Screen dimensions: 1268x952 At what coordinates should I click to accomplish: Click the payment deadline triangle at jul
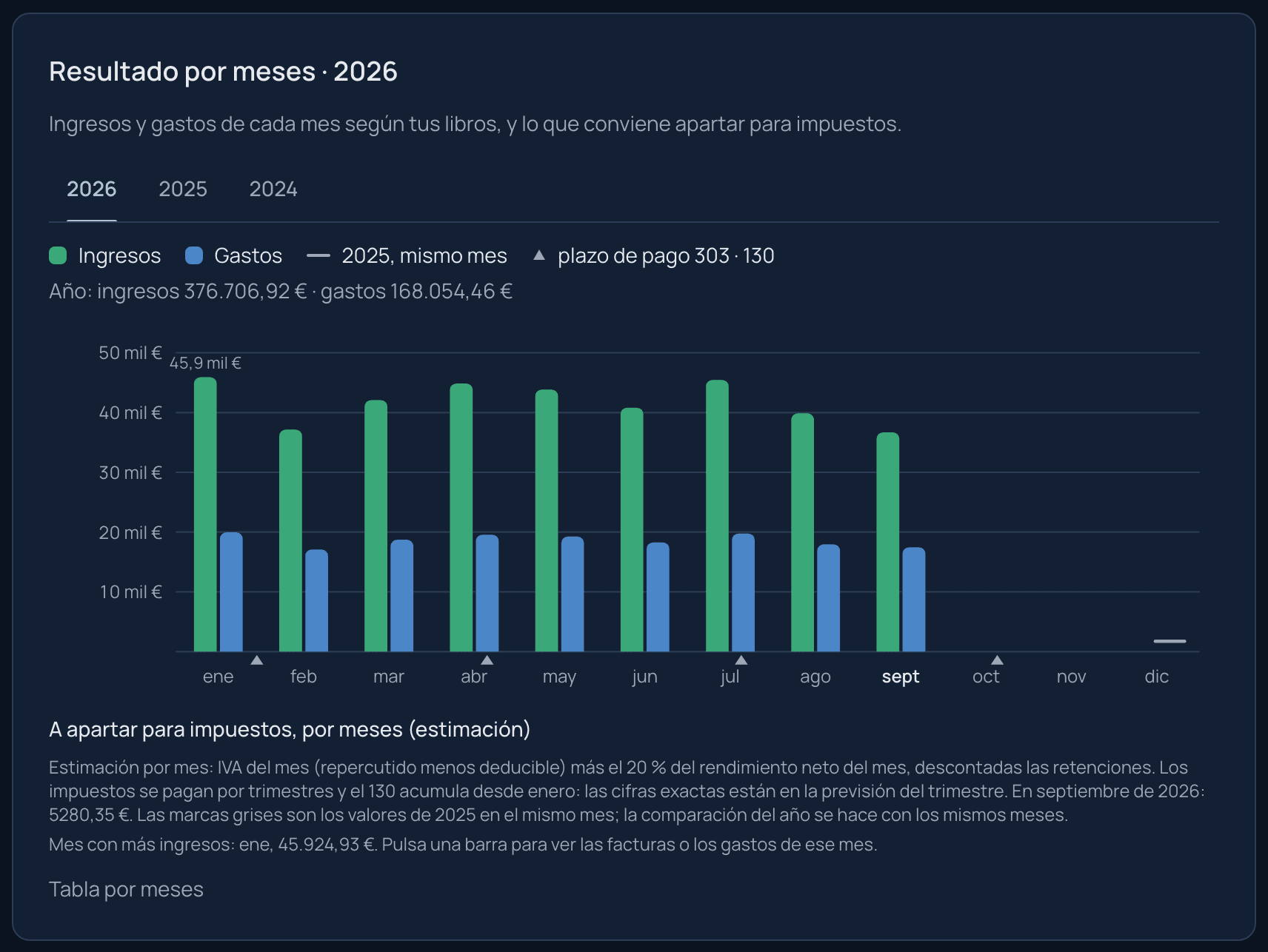point(741,660)
